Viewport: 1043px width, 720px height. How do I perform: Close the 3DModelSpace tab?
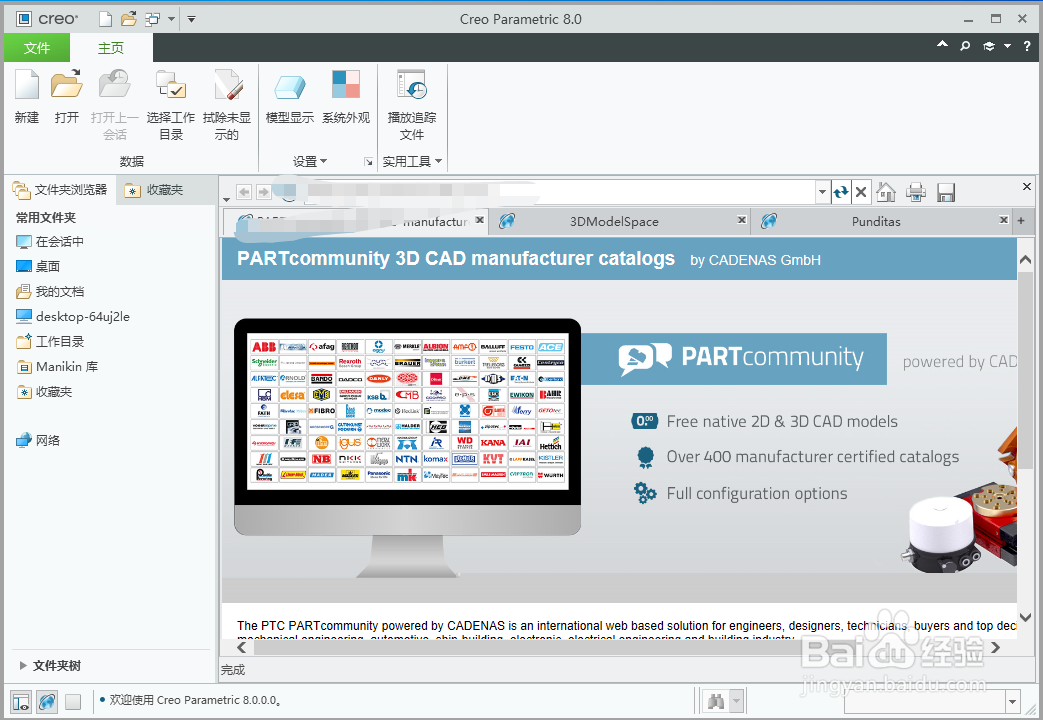pyautogui.click(x=742, y=220)
